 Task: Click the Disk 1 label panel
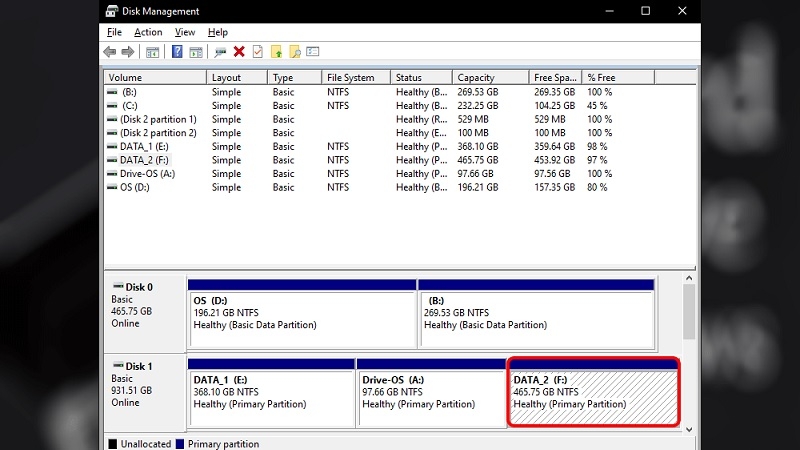tap(145, 392)
